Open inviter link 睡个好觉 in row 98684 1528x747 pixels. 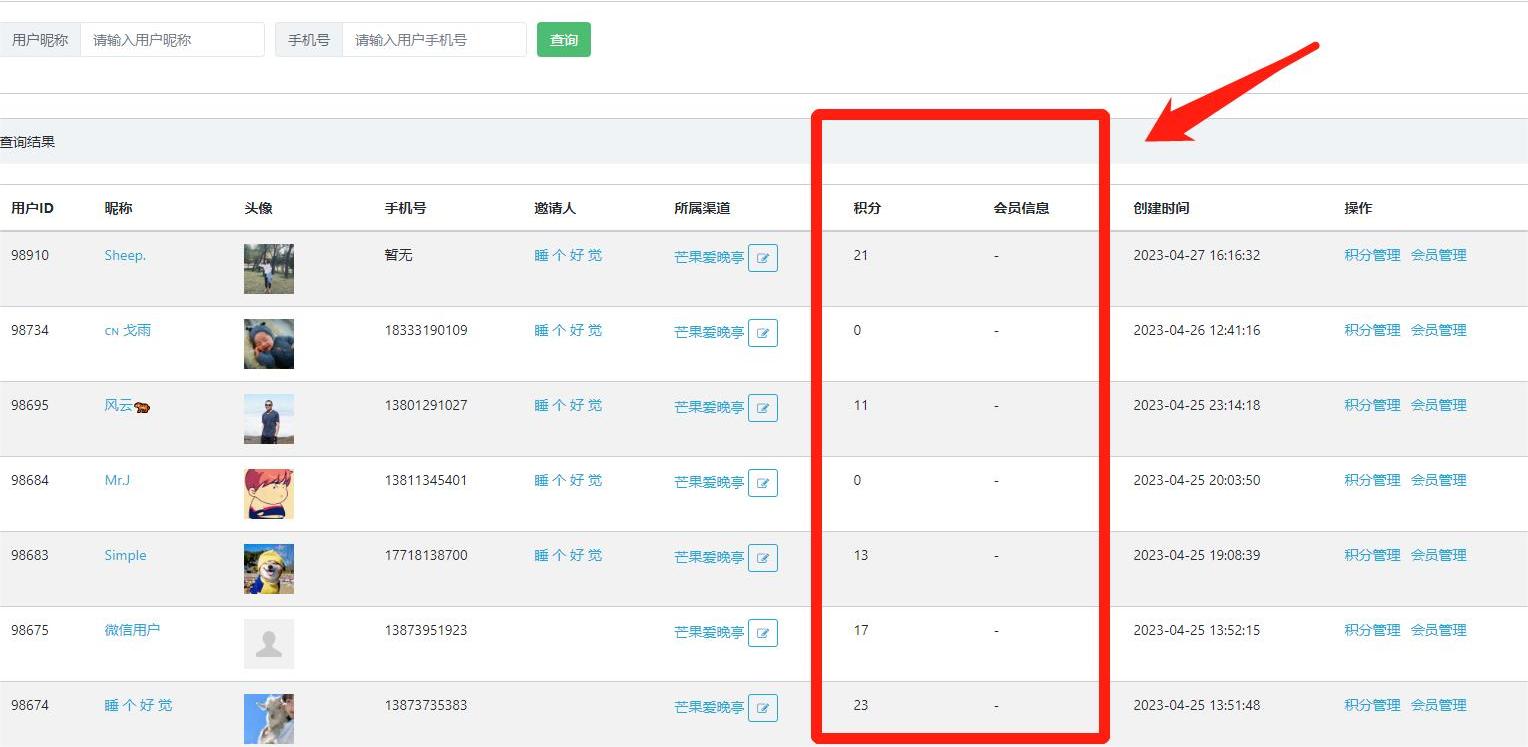point(568,480)
